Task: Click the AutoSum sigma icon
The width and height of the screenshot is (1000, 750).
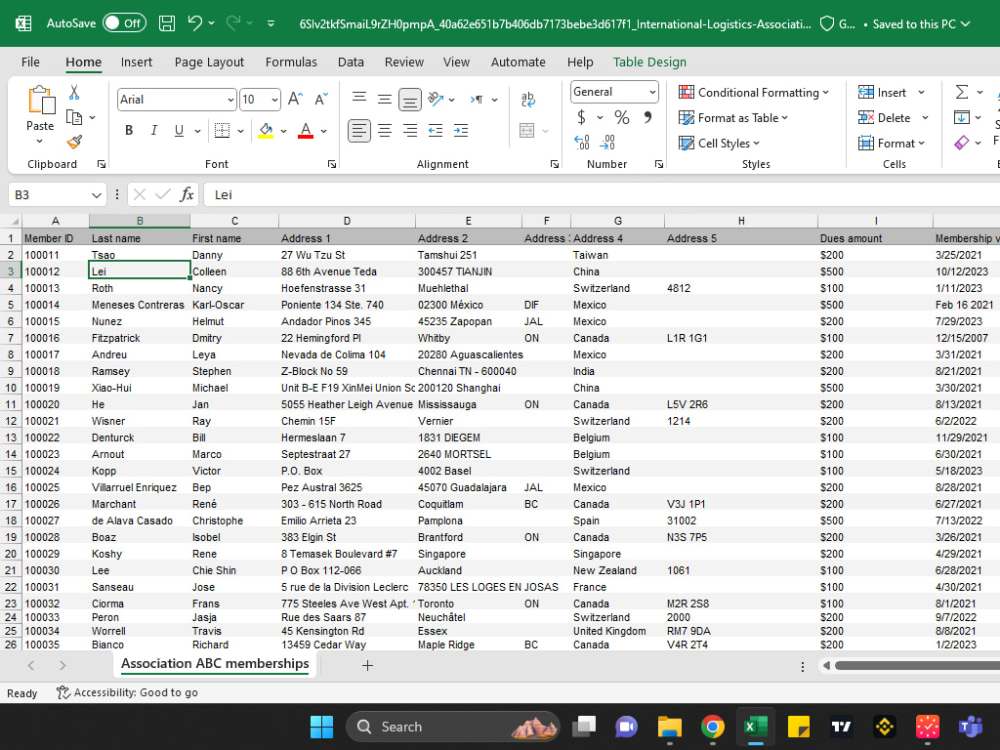Action: [962, 92]
